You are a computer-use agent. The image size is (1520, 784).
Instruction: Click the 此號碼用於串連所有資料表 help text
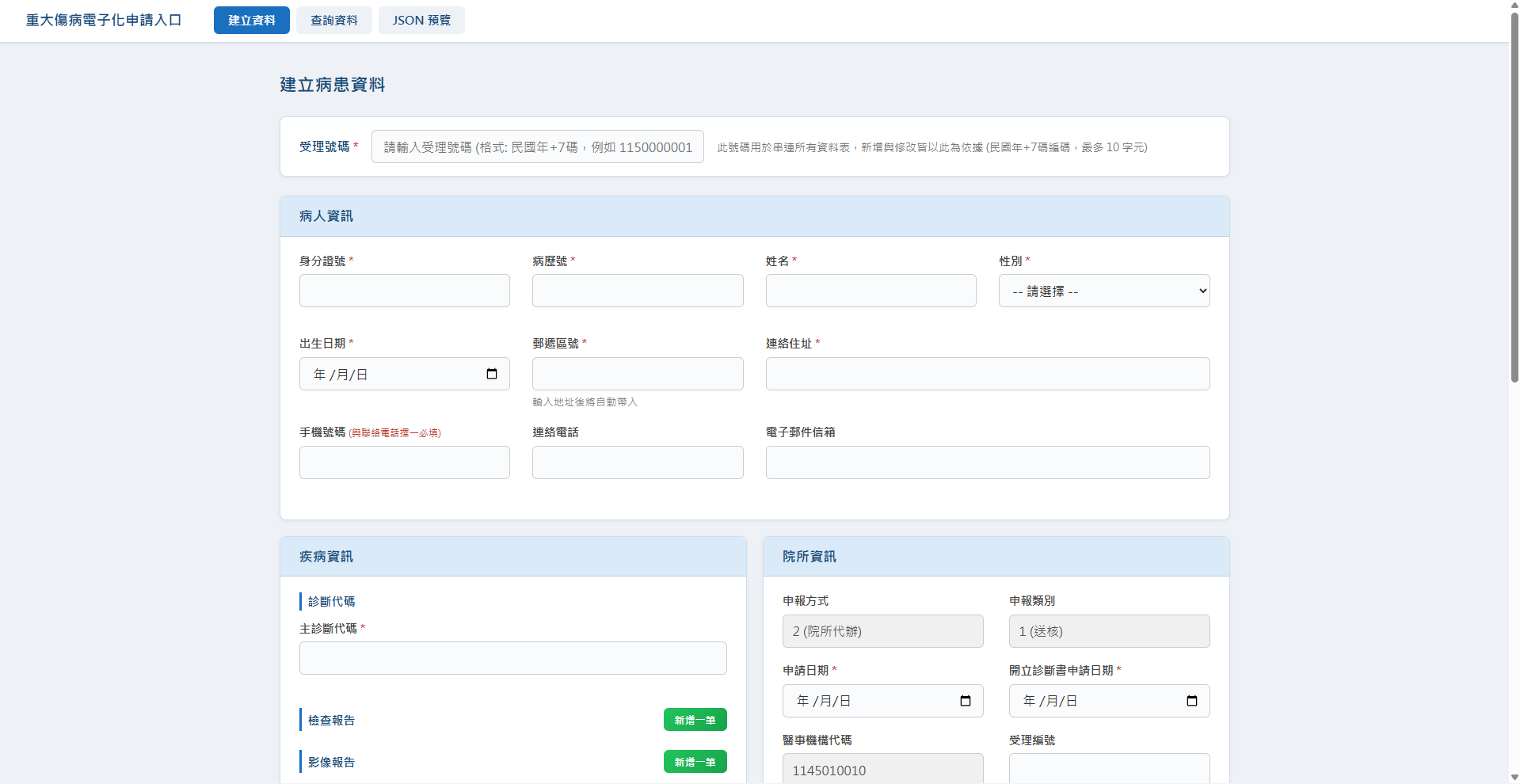[932, 147]
